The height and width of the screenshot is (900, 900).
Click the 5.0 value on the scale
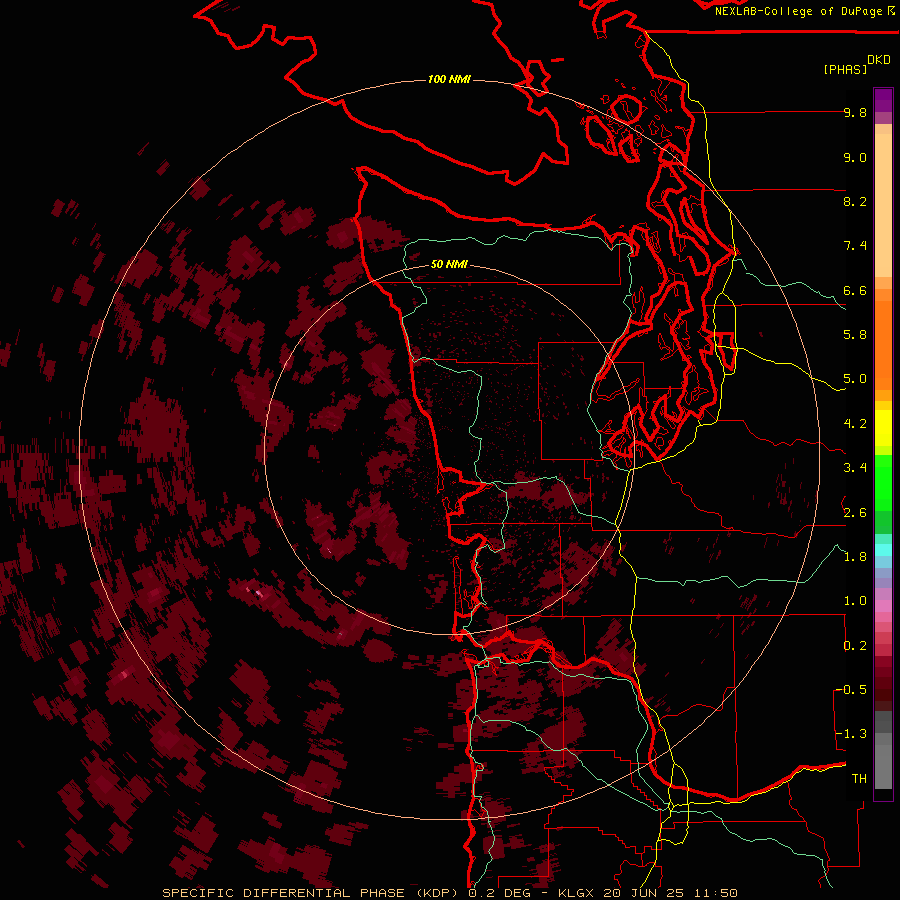[855, 379]
